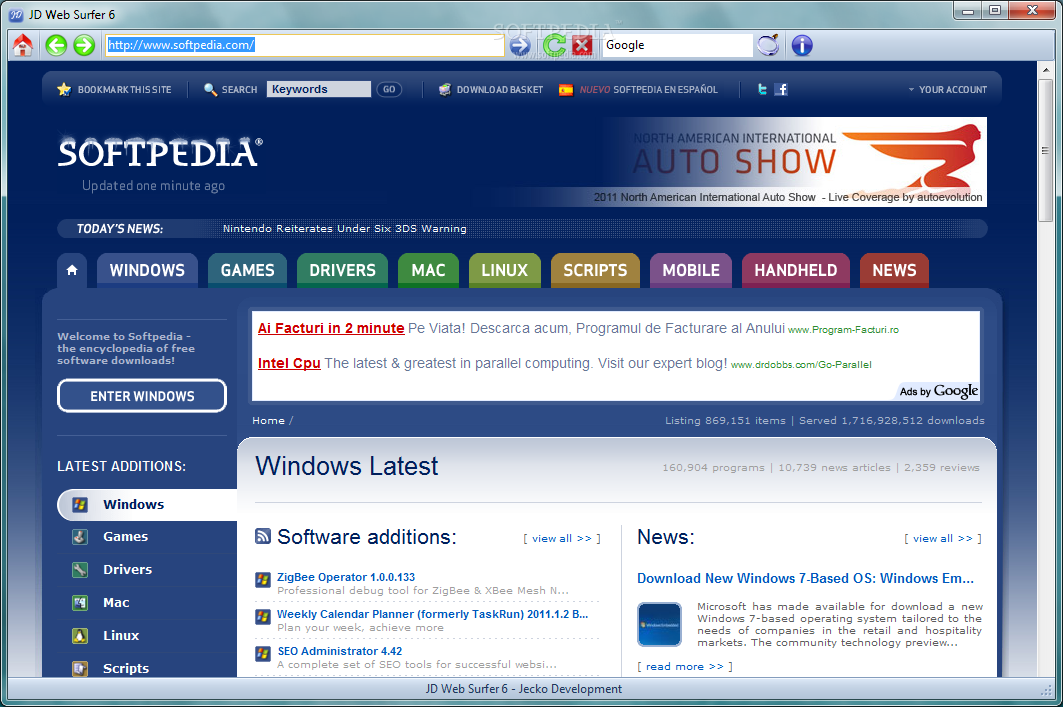Click the Spanish flag icon
The width and height of the screenshot is (1063, 707).
coord(565,89)
